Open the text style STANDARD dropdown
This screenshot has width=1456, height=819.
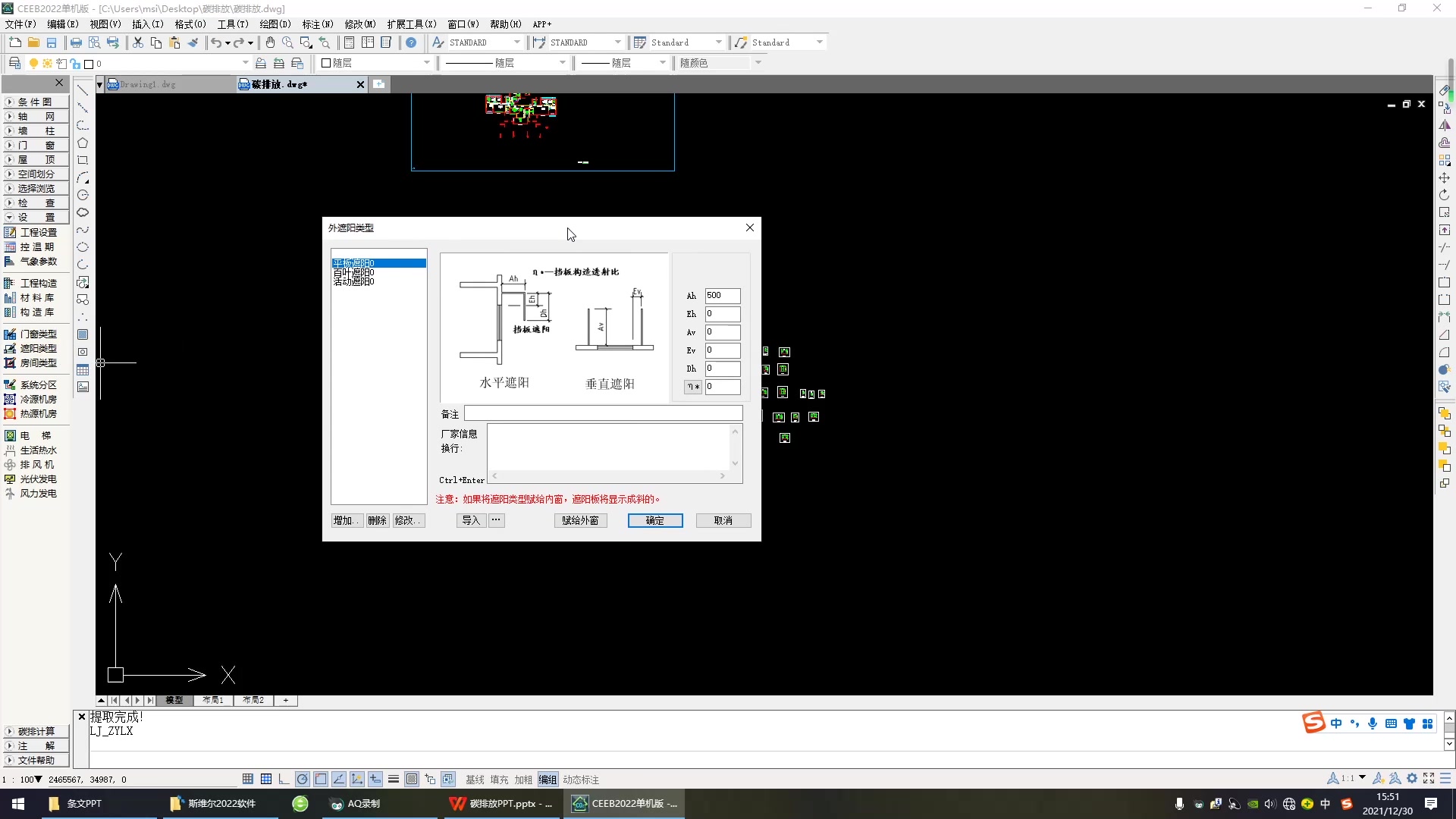coord(517,43)
